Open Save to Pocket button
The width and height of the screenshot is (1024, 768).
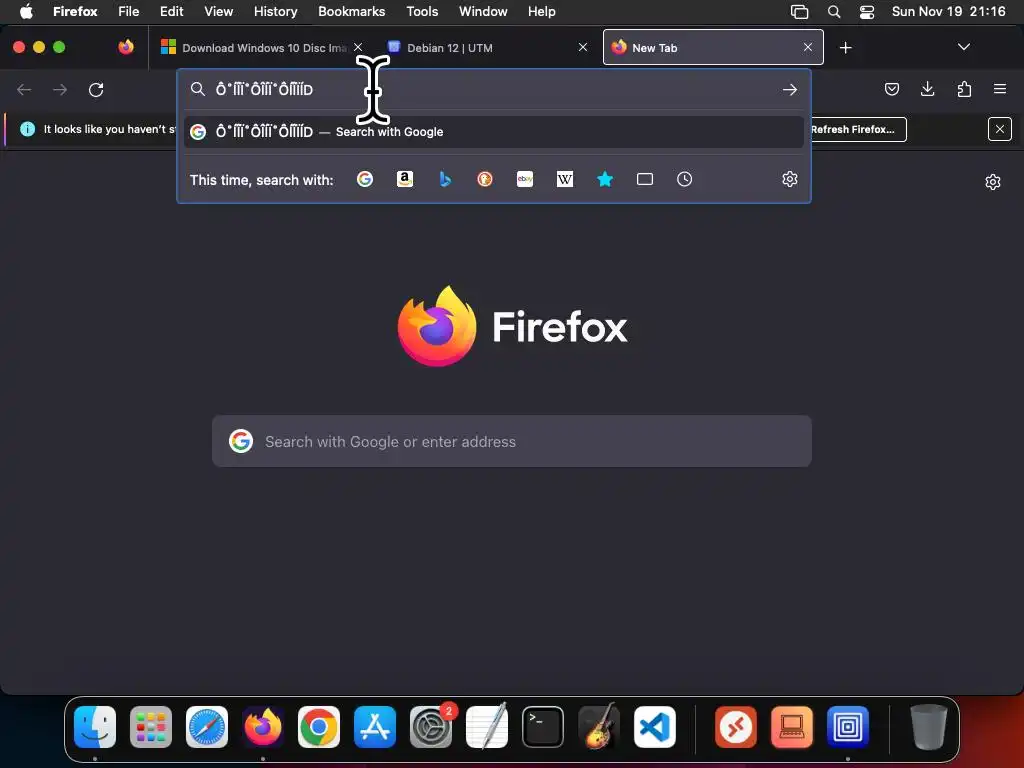tap(891, 89)
